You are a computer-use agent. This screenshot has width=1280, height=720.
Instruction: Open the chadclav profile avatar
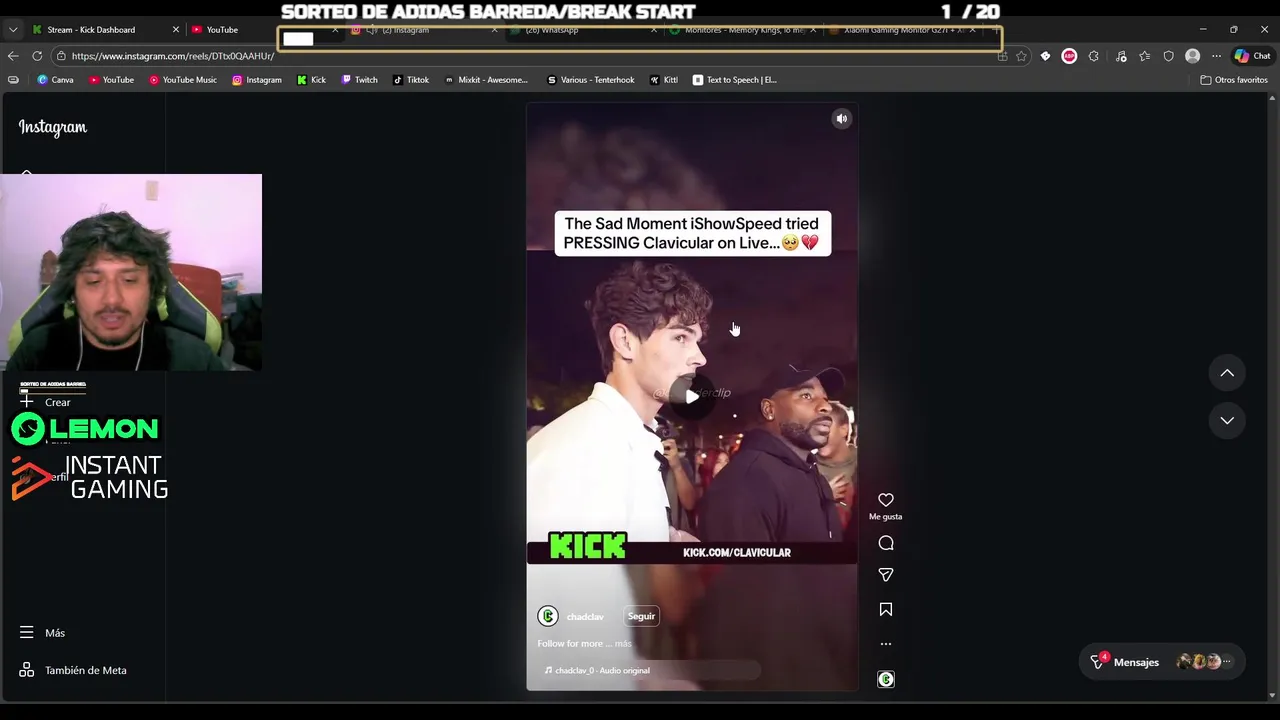click(x=547, y=617)
